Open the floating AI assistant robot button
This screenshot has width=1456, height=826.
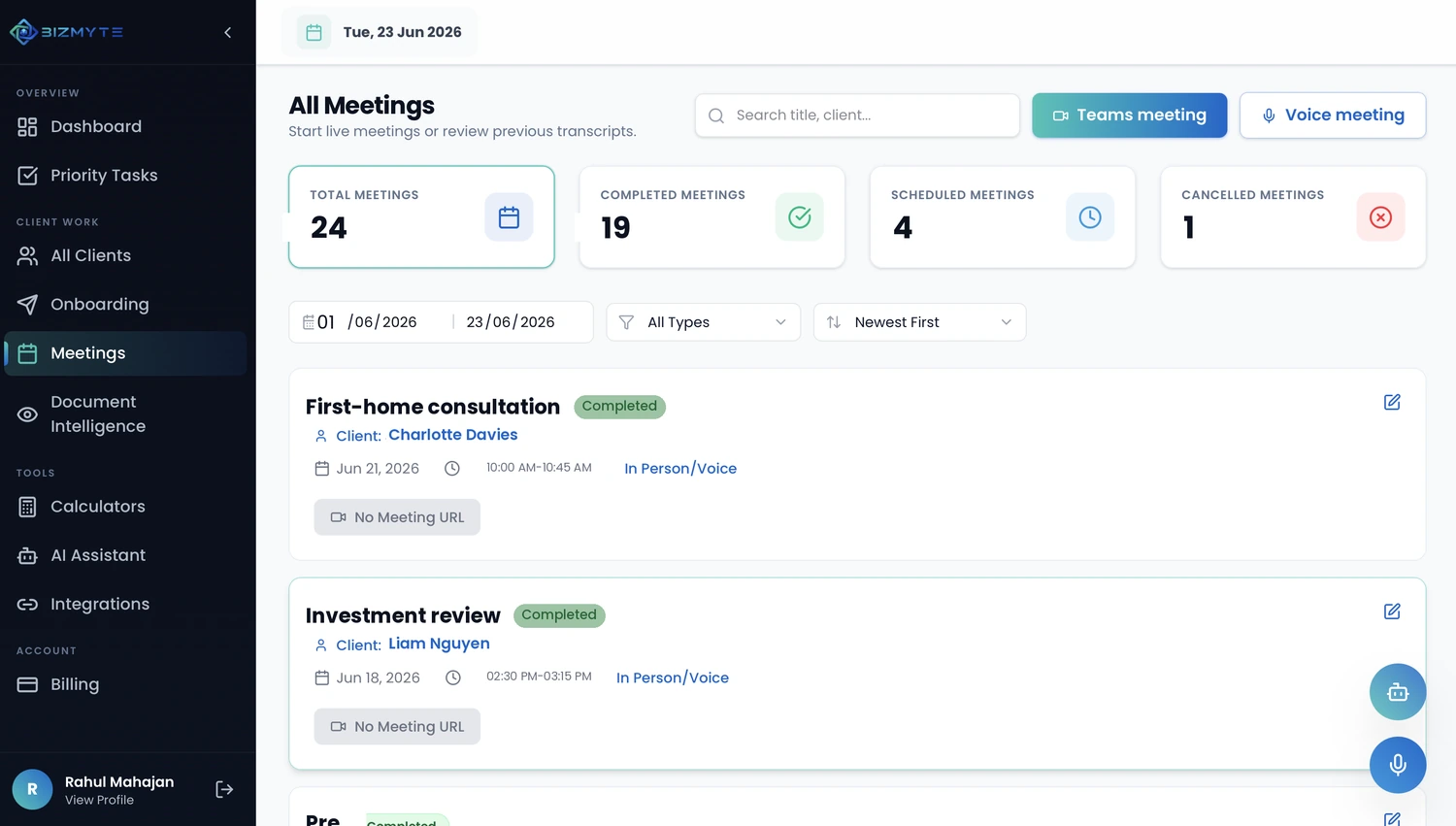(x=1398, y=692)
